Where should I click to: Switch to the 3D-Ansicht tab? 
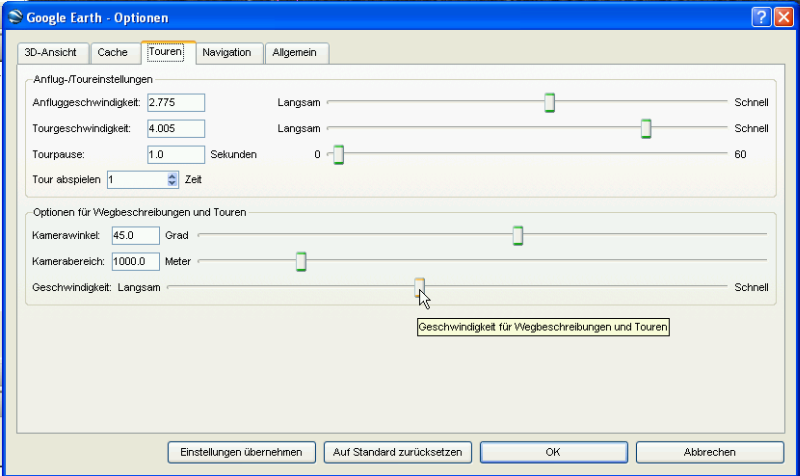click(x=52, y=52)
